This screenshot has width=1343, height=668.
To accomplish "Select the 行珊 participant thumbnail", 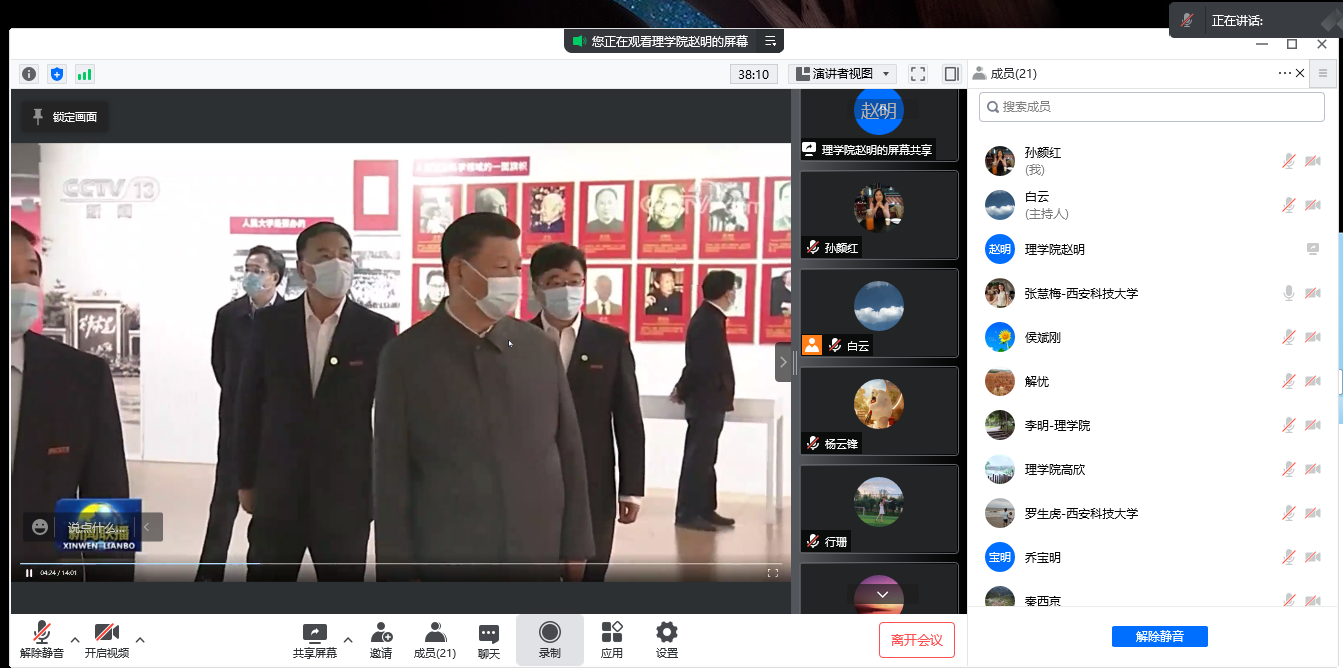I will click(879, 509).
